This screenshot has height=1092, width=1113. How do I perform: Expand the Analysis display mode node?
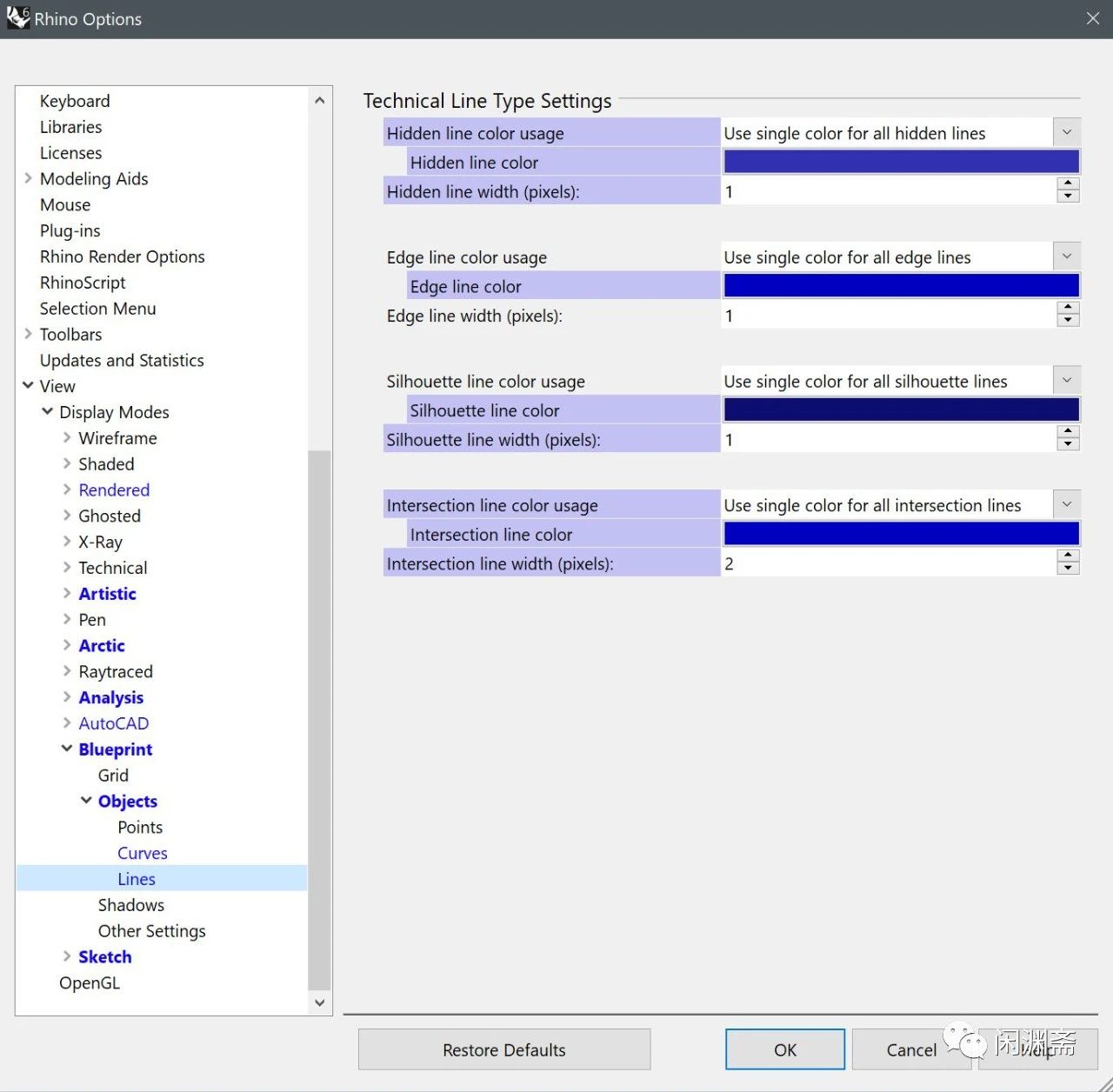click(67, 696)
